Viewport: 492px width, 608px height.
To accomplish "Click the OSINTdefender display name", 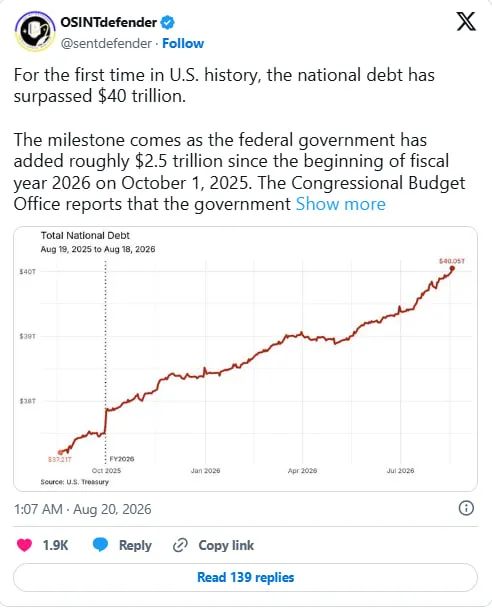I will point(109,22).
